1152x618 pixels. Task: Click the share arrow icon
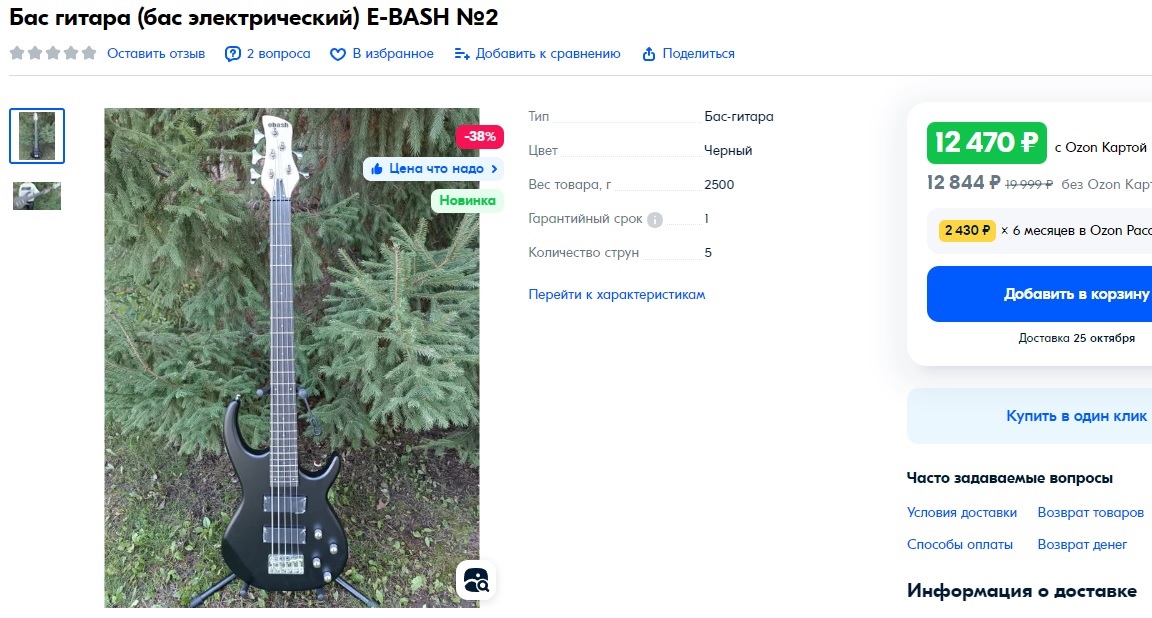click(x=649, y=54)
